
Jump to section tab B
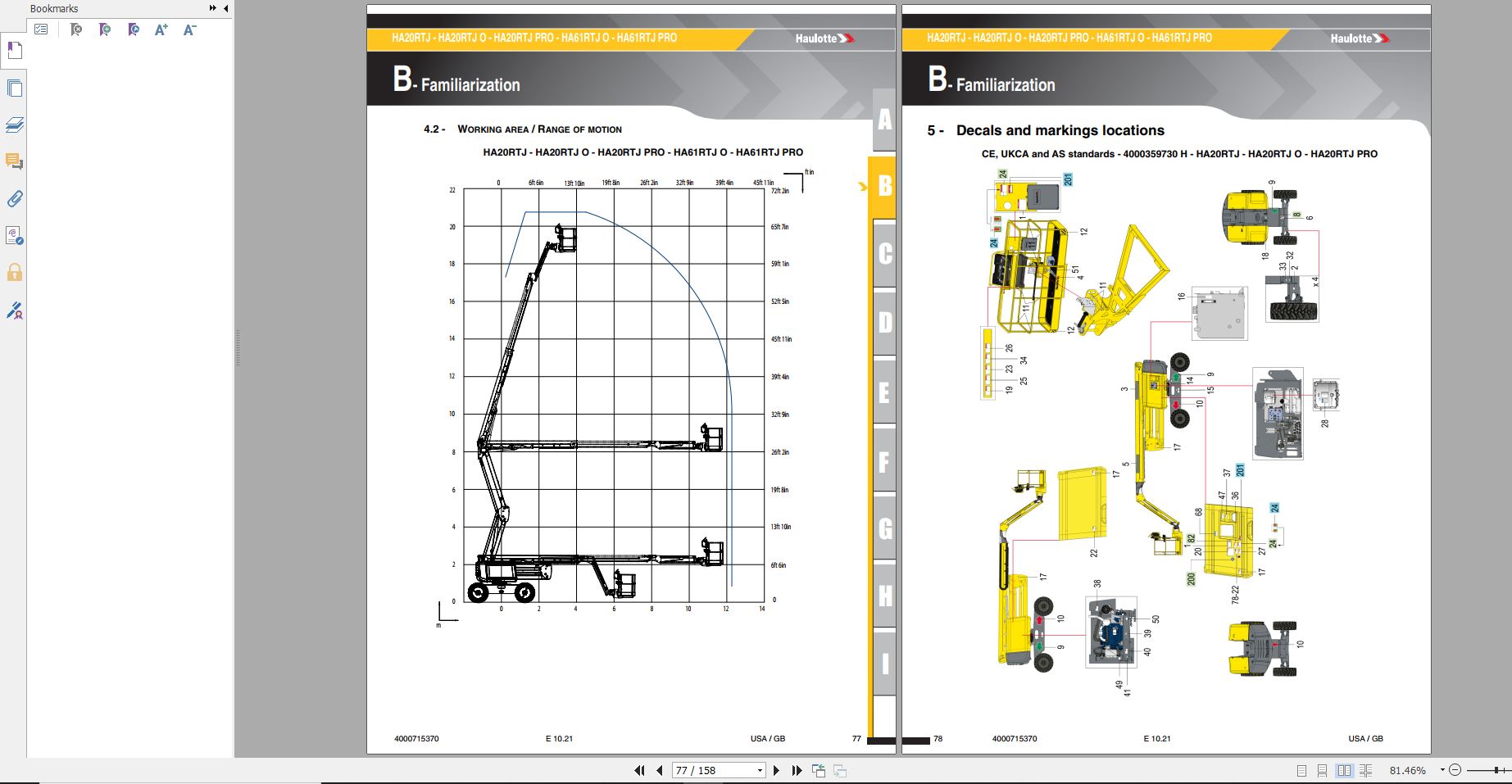(x=884, y=187)
